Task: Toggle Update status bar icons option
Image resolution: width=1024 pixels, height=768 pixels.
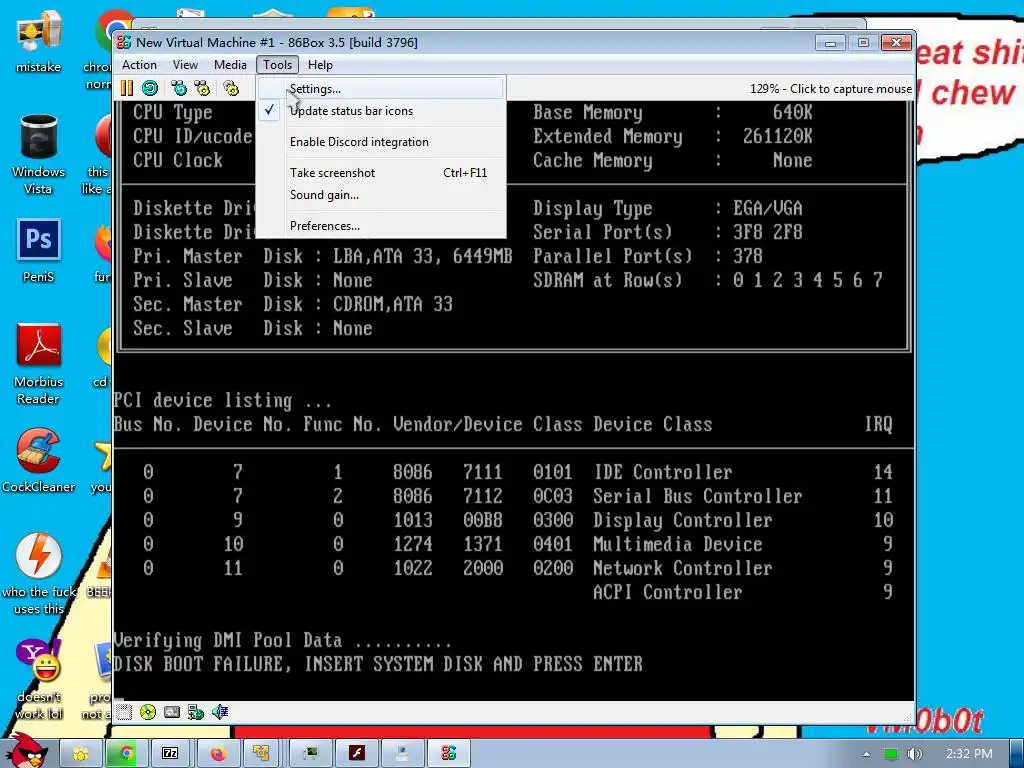Action: [x=381, y=111]
